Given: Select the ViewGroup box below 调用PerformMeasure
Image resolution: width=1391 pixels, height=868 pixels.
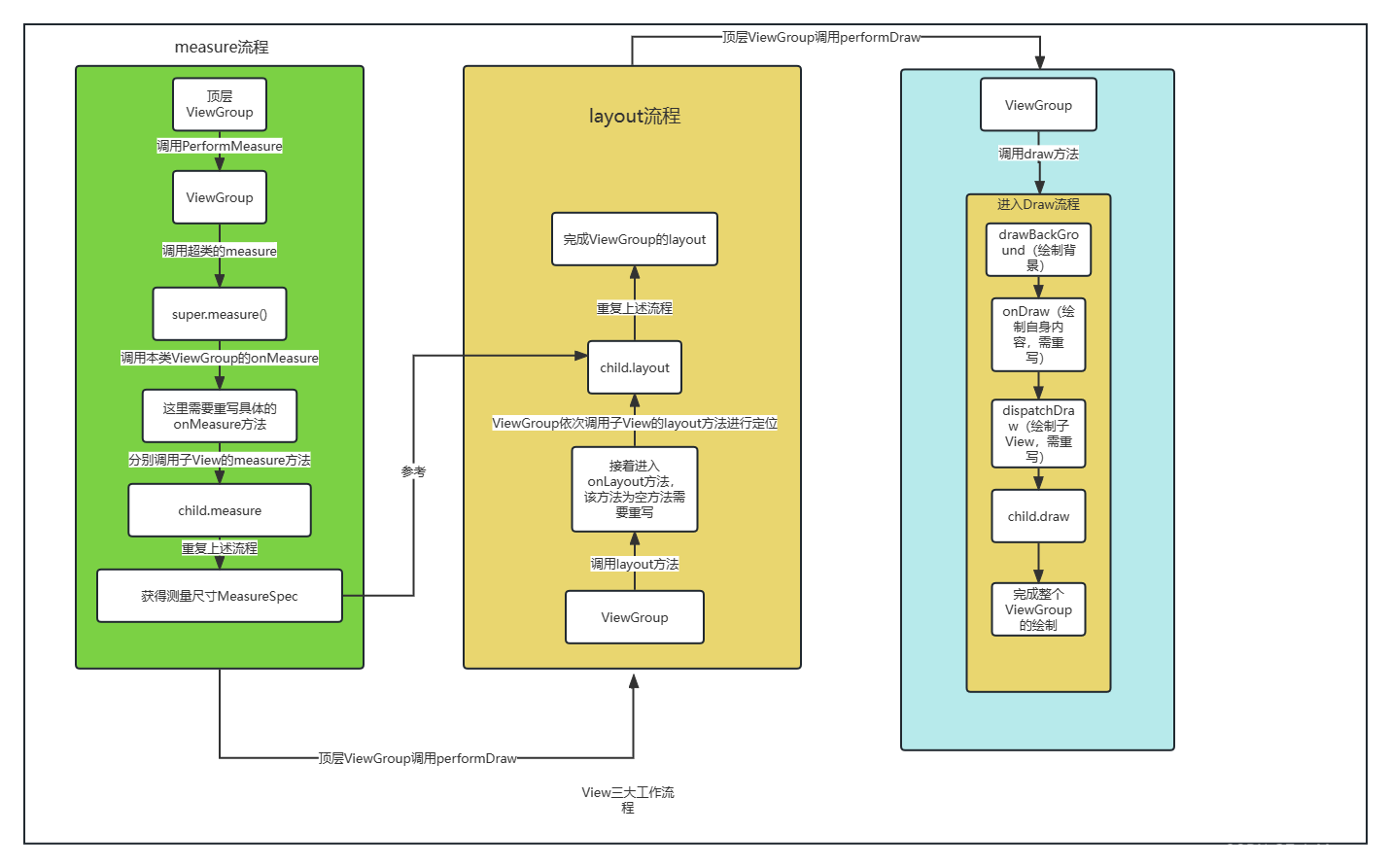Looking at the screenshot, I should (x=220, y=197).
